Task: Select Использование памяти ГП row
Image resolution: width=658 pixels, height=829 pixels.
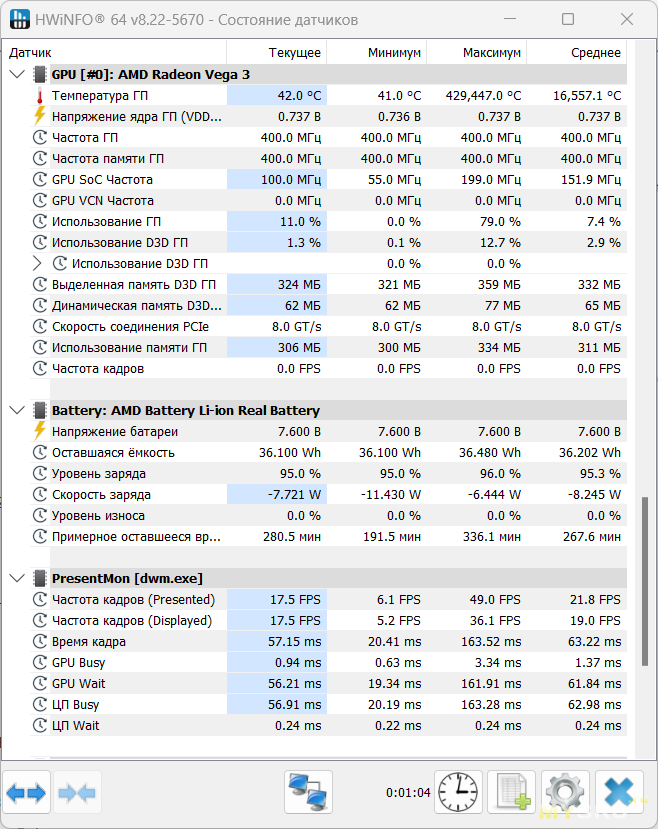Action: click(328, 347)
